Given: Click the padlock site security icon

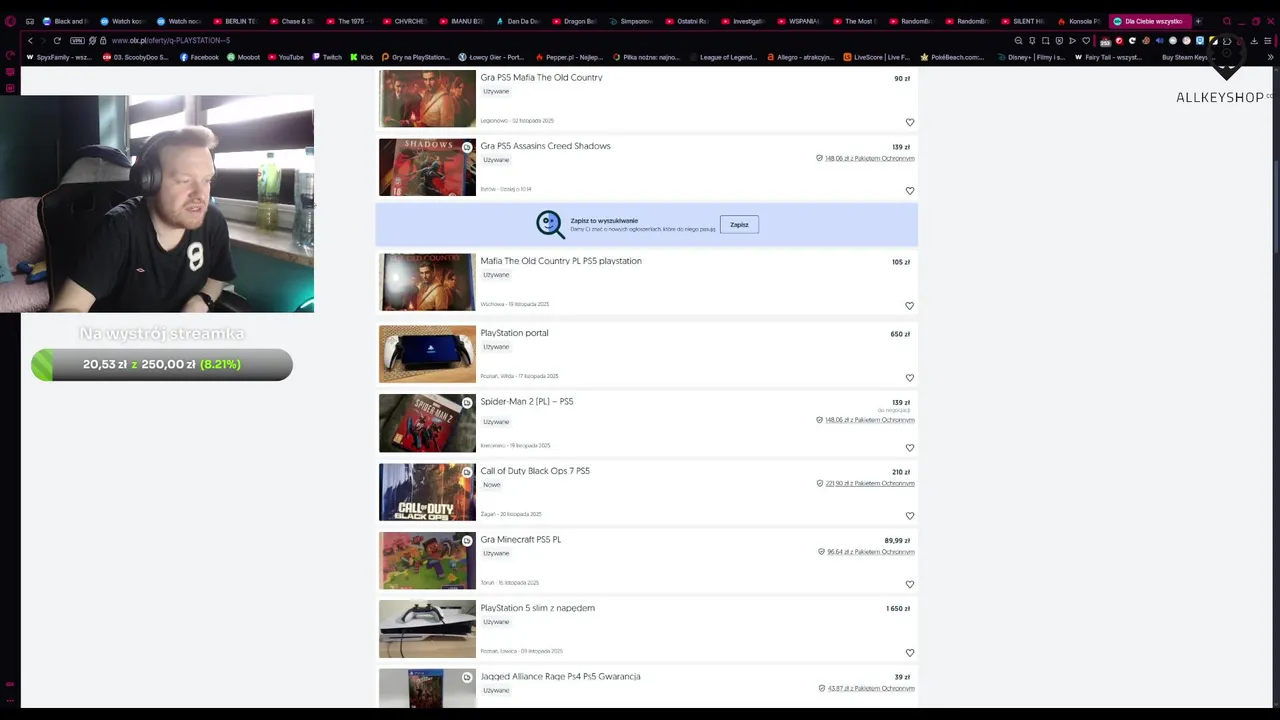Looking at the screenshot, I should coord(103,41).
